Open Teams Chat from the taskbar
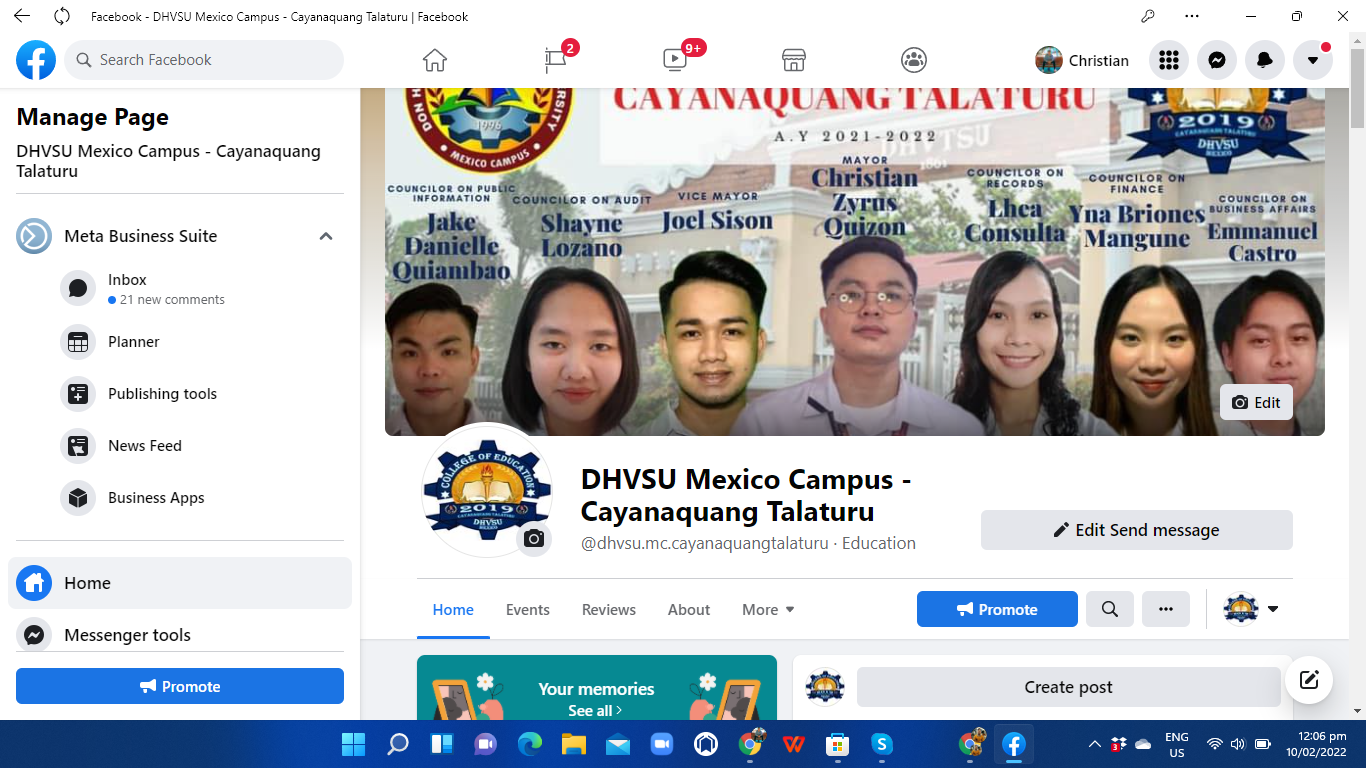The width and height of the screenshot is (1366, 768). click(485, 745)
